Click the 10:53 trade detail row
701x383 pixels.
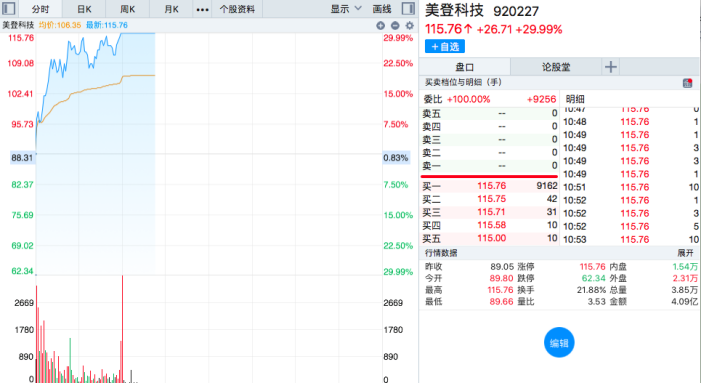[630, 240]
